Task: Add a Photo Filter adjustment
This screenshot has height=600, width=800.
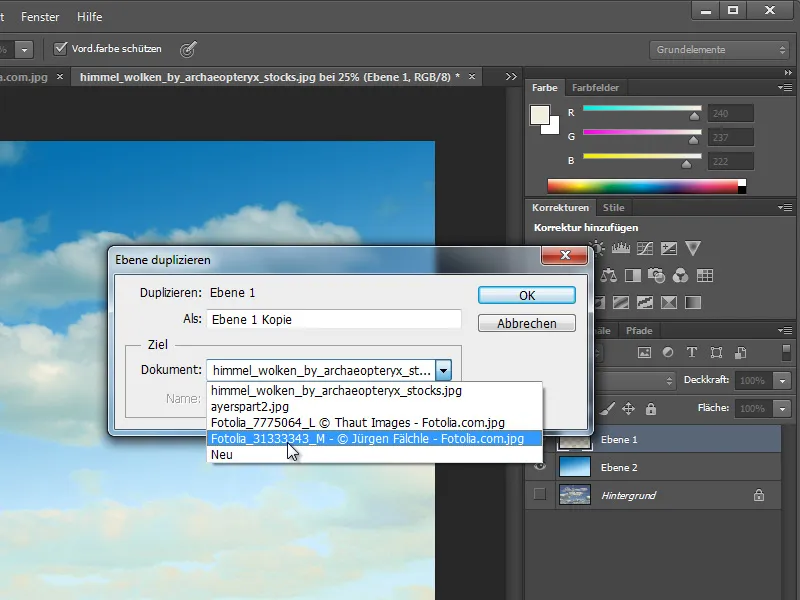Action: 657,276
